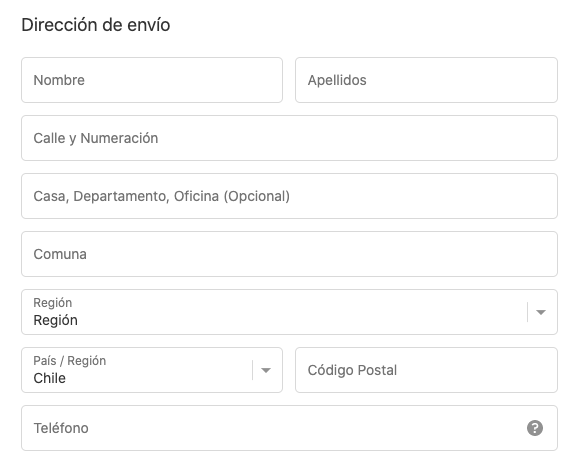Select the Calle y Numeración input
Screen dimensions: 577x460
coord(289,138)
